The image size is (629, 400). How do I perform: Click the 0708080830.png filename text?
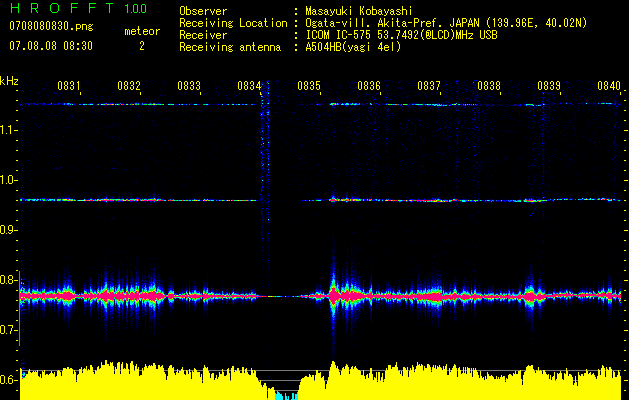51,27
